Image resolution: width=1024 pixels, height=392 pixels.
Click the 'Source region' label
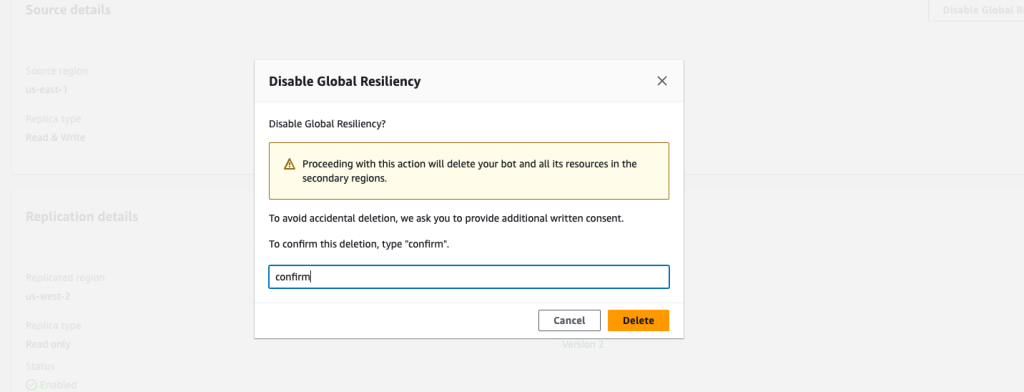56,71
